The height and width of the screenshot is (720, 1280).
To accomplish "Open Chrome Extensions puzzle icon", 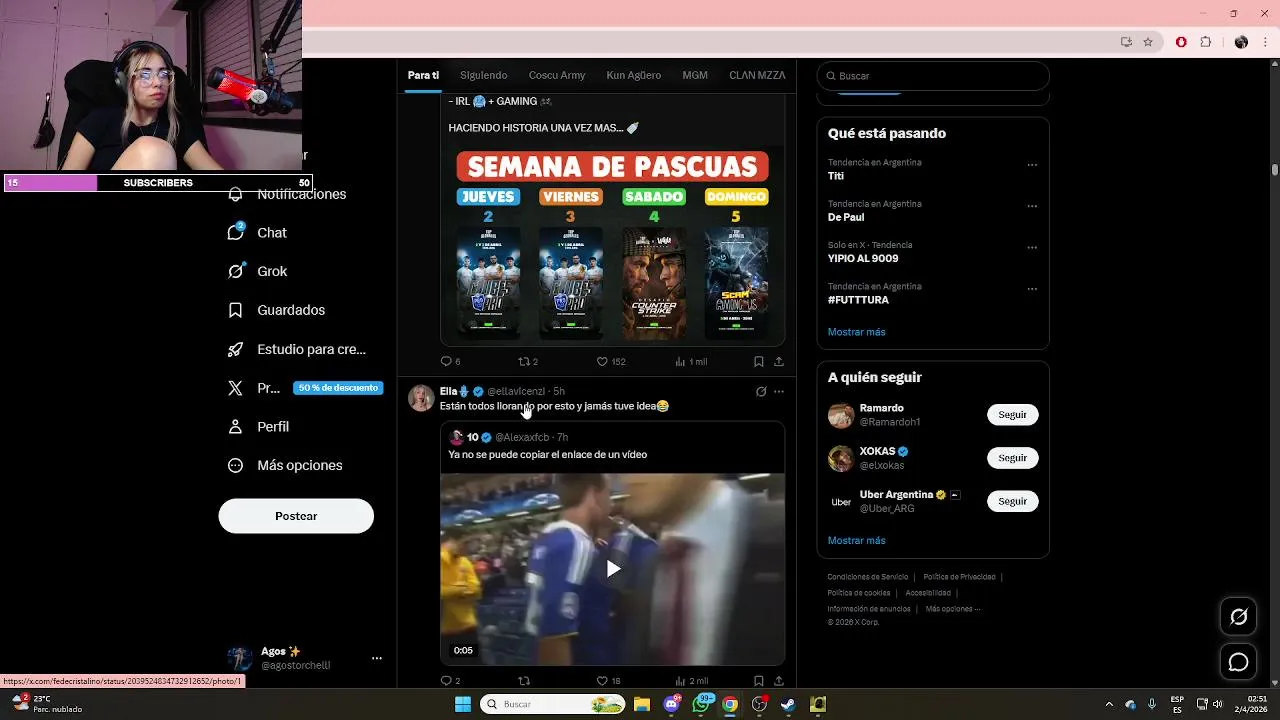I will [1205, 42].
